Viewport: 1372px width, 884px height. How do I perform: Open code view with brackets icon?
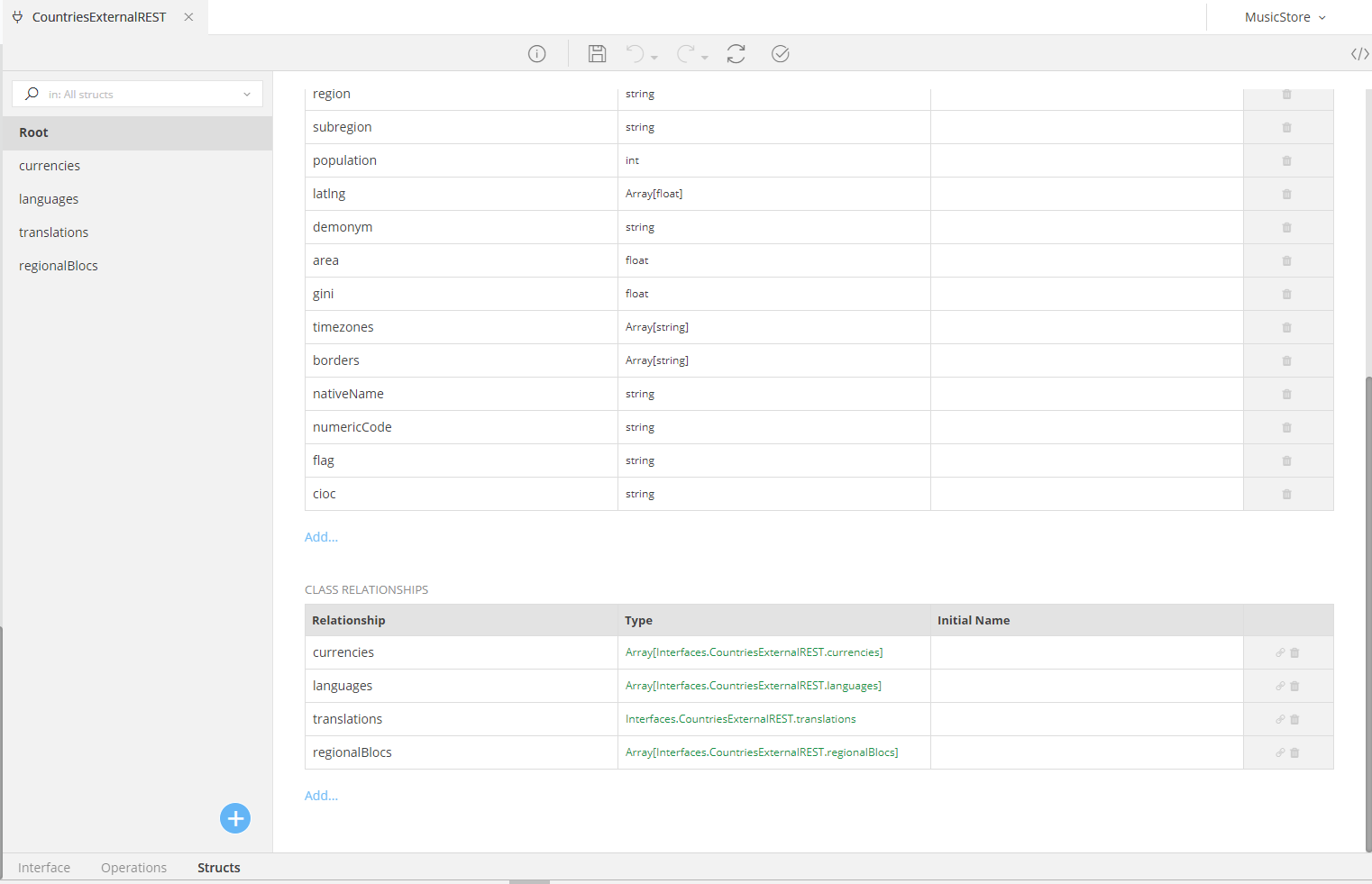point(1359,54)
